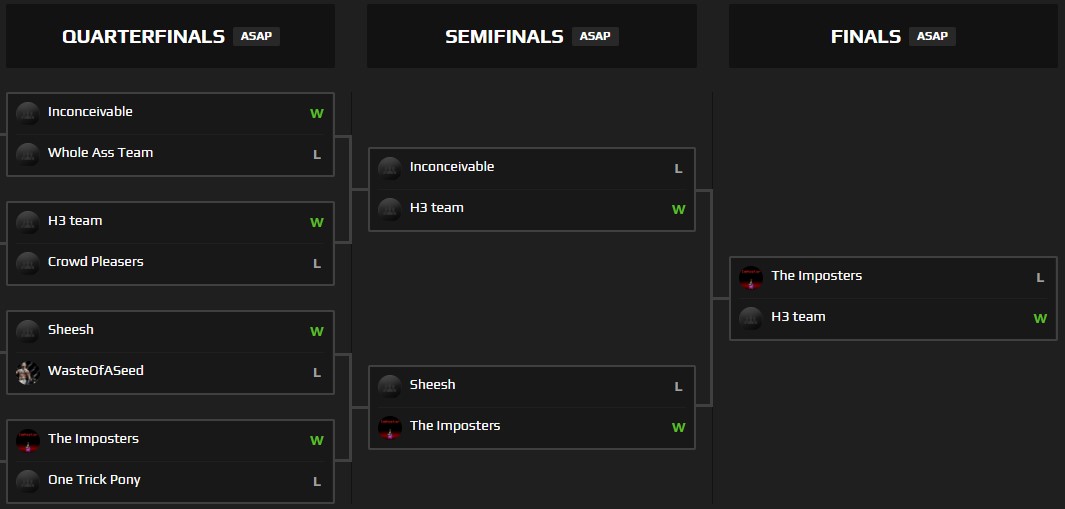
Task: Open the Whole Ass Team name link
Action: pos(100,153)
